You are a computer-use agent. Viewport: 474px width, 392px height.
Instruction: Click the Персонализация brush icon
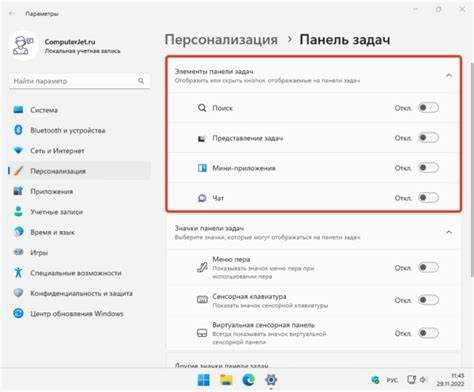(x=18, y=171)
